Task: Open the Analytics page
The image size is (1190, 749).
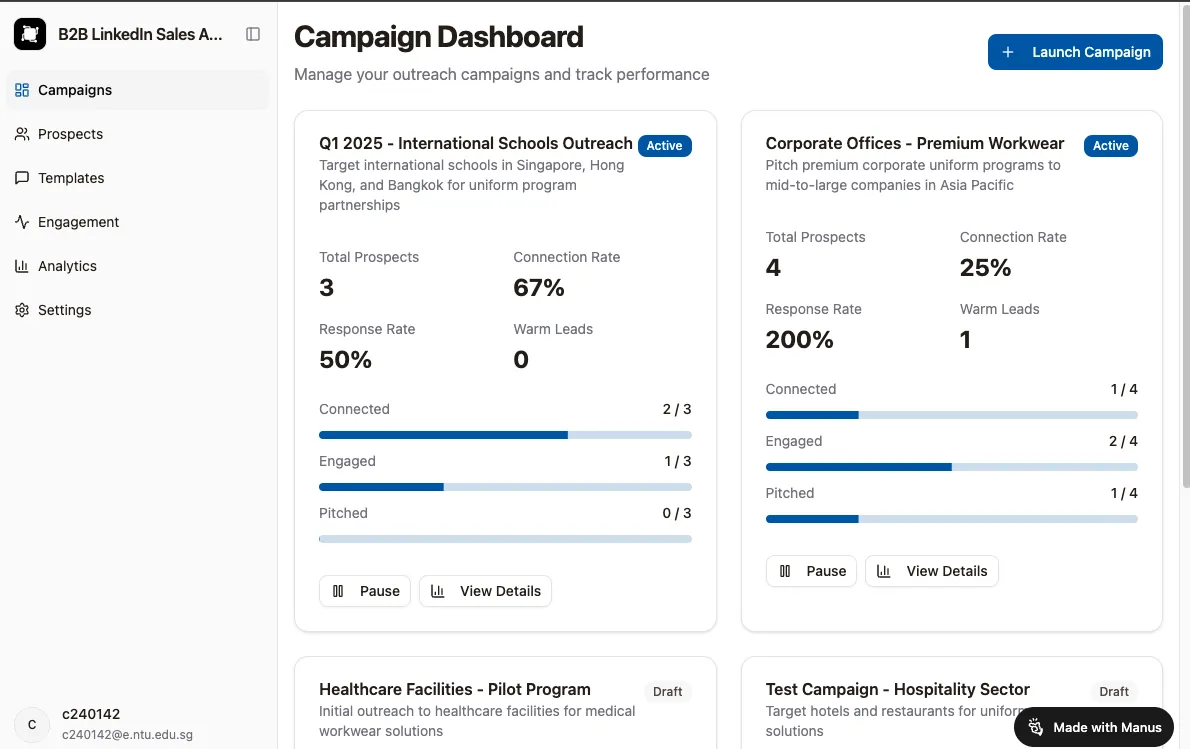Action: pos(137,266)
